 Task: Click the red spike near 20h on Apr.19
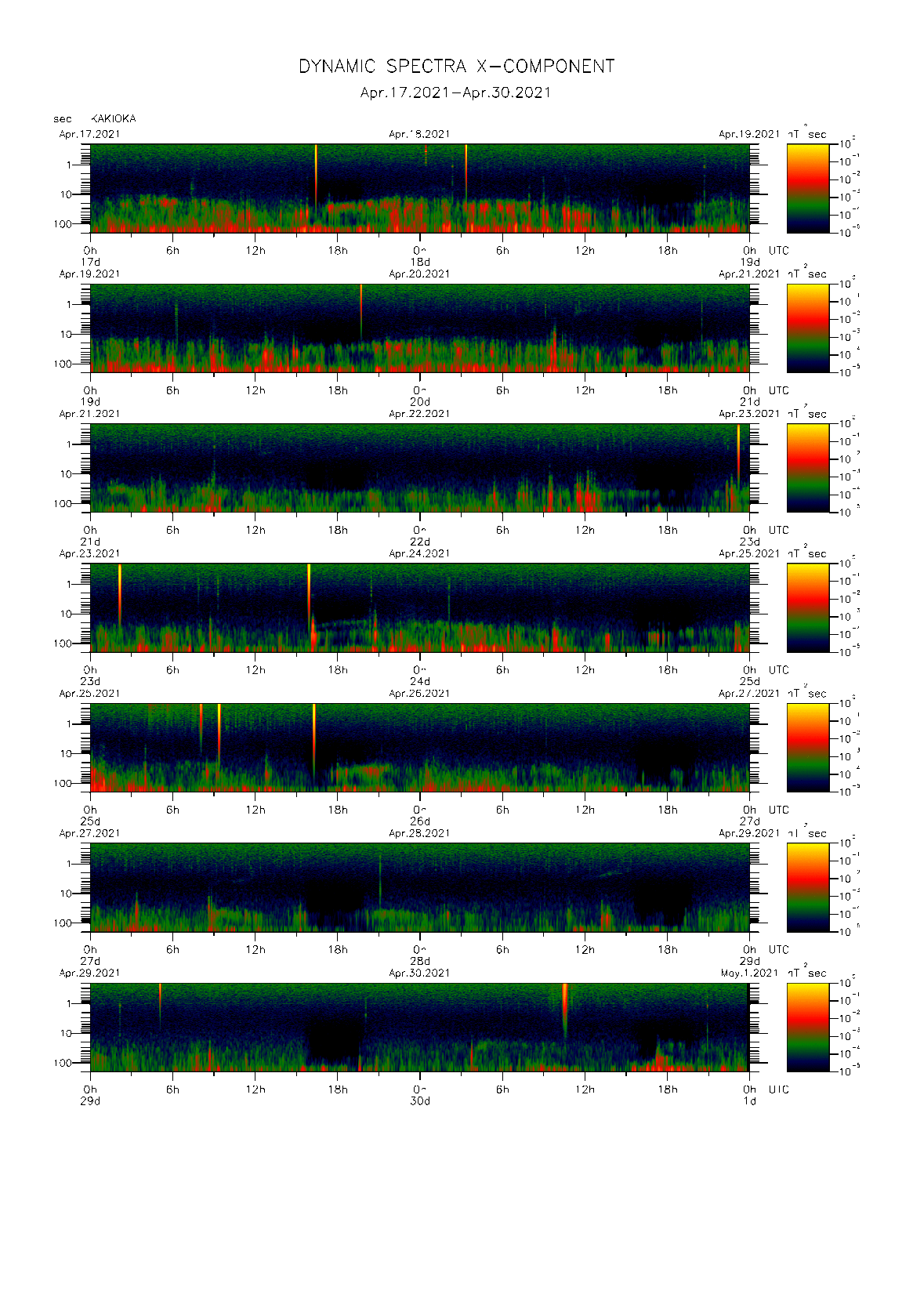pyautogui.click(x=360, y=312)
